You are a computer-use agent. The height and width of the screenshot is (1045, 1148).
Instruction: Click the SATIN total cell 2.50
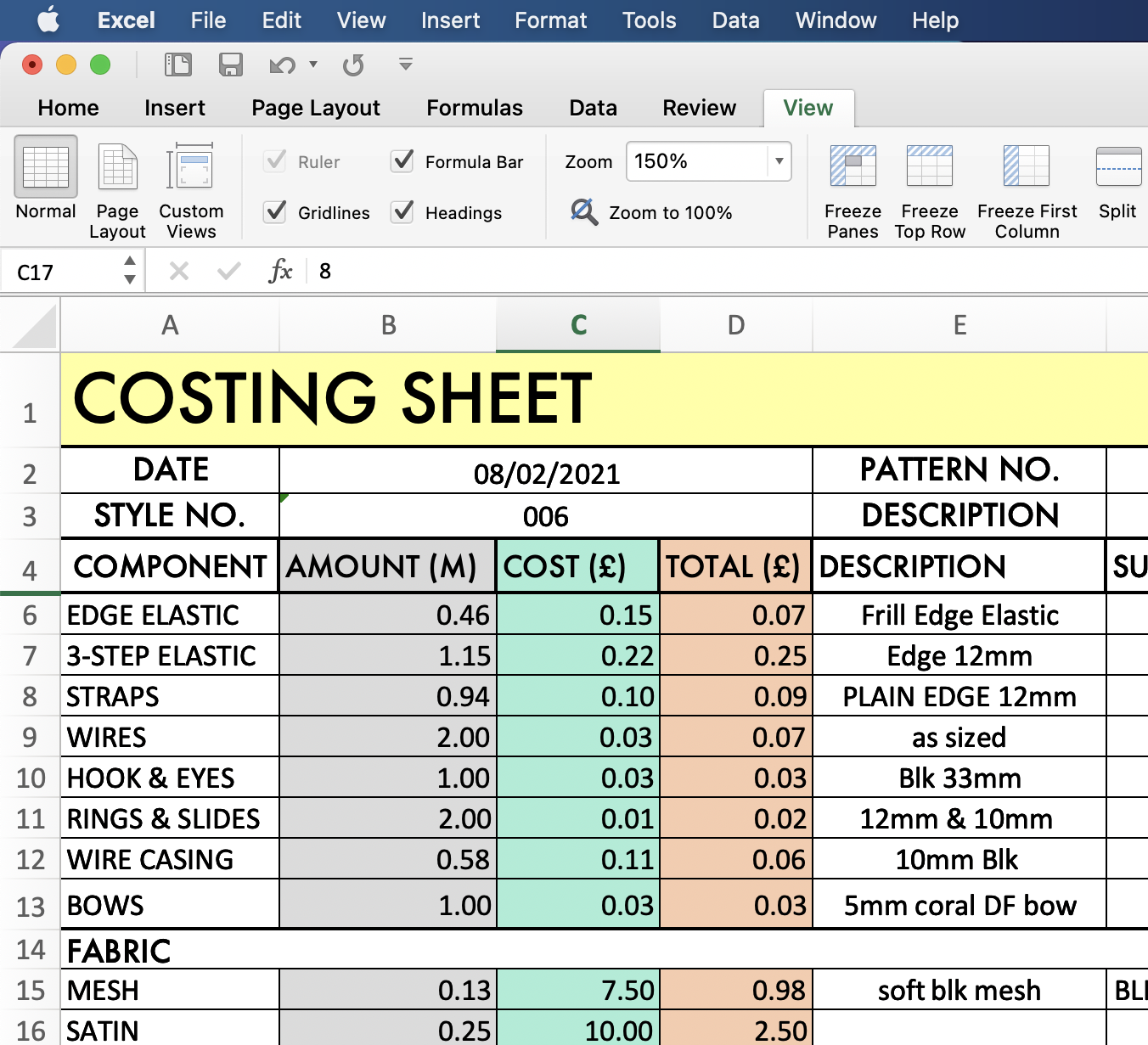coord(736,1030)
